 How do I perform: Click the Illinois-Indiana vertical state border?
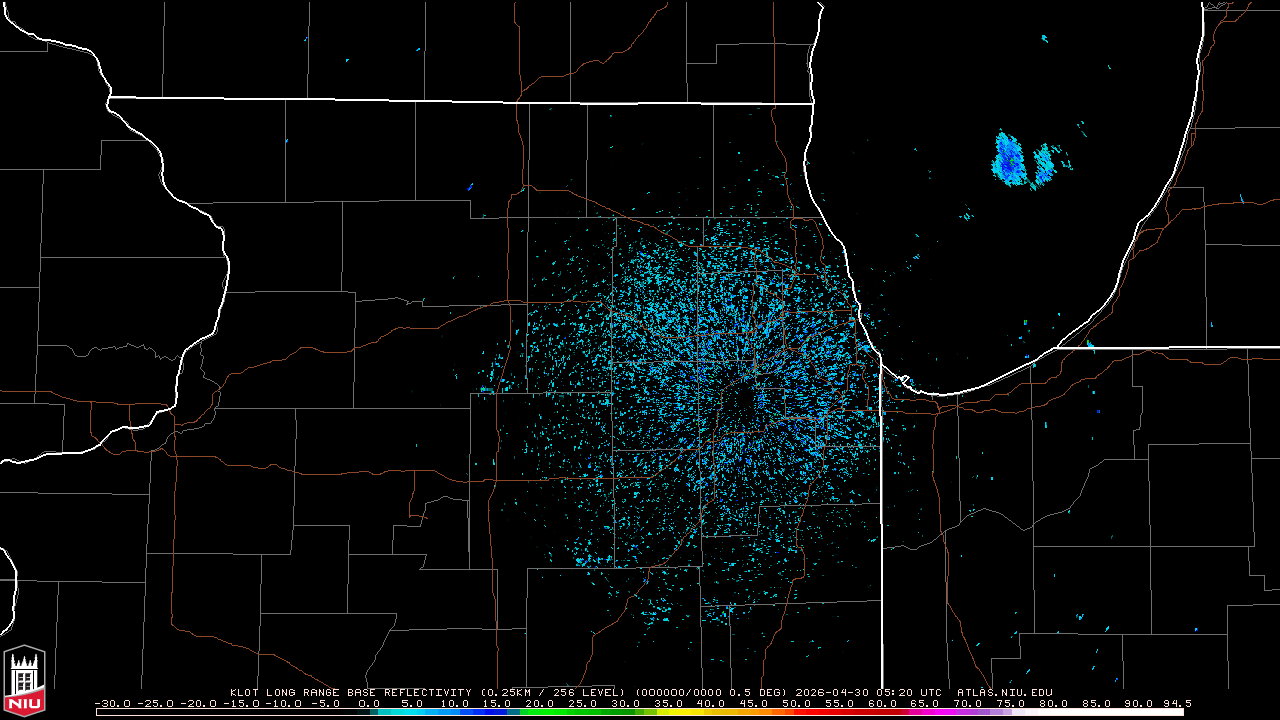point(881,520)
